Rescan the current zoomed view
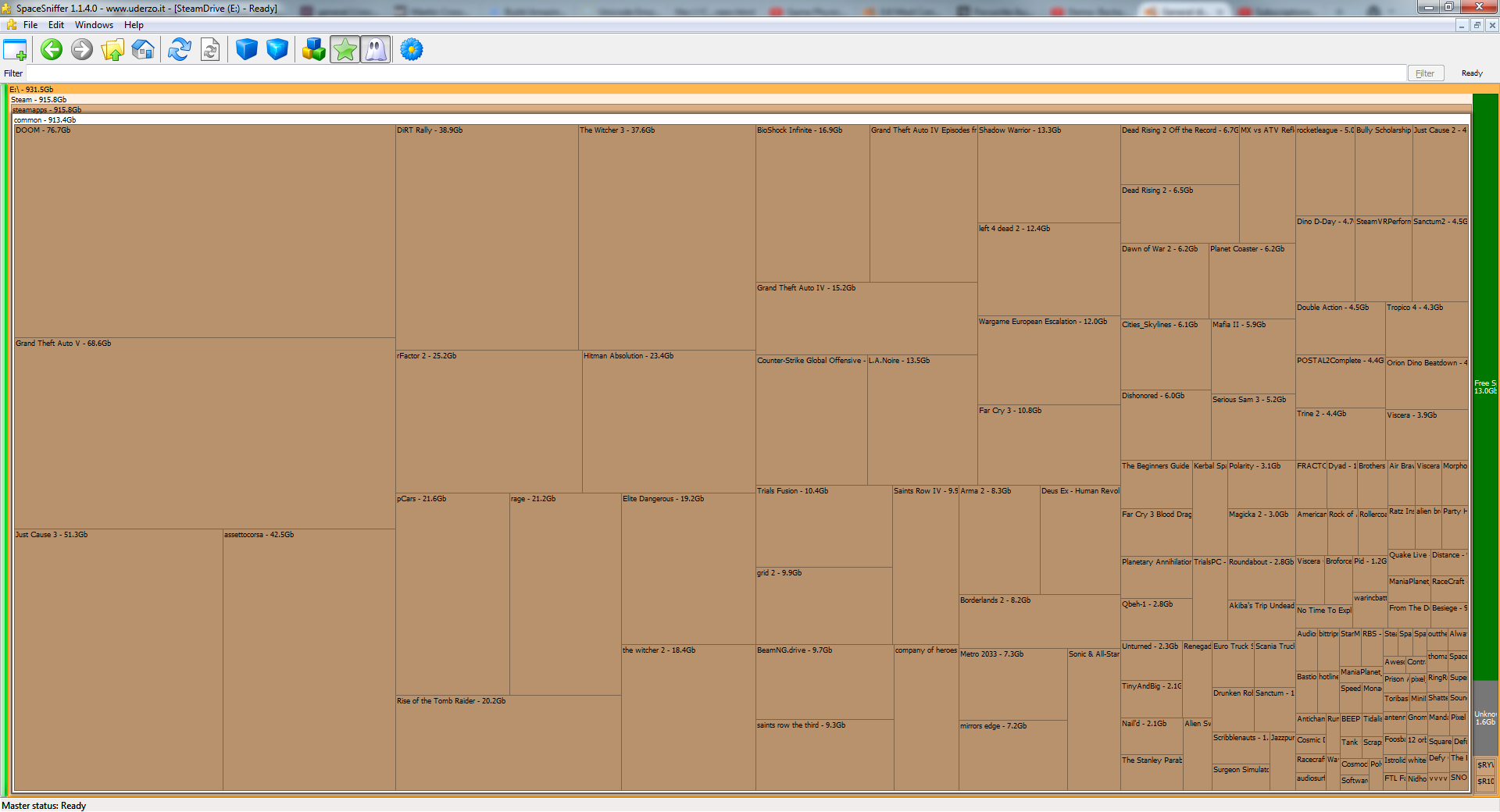1500x812 pixels. (210, 50)
